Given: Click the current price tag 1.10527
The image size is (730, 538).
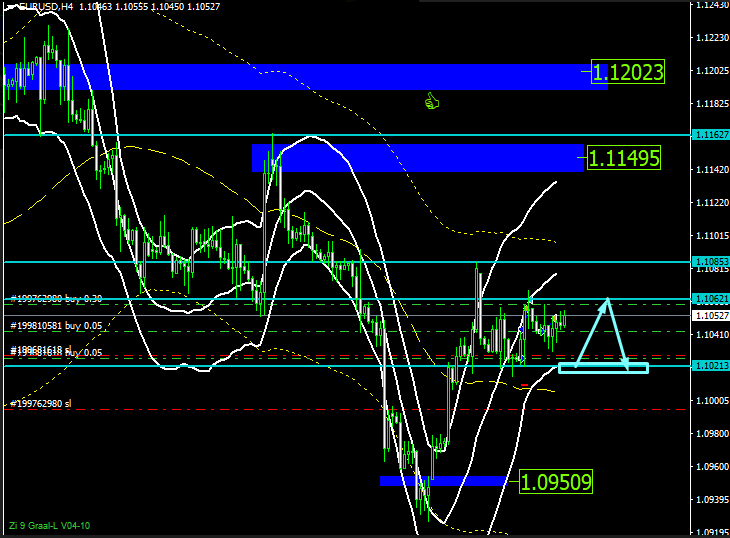Looking at the screenshot, I should (x=711, y=316).
